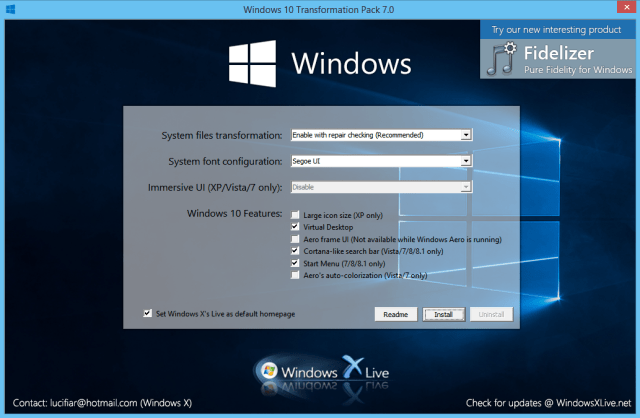
Task: Close the Transformation Pack window
Action: (616, 9)
